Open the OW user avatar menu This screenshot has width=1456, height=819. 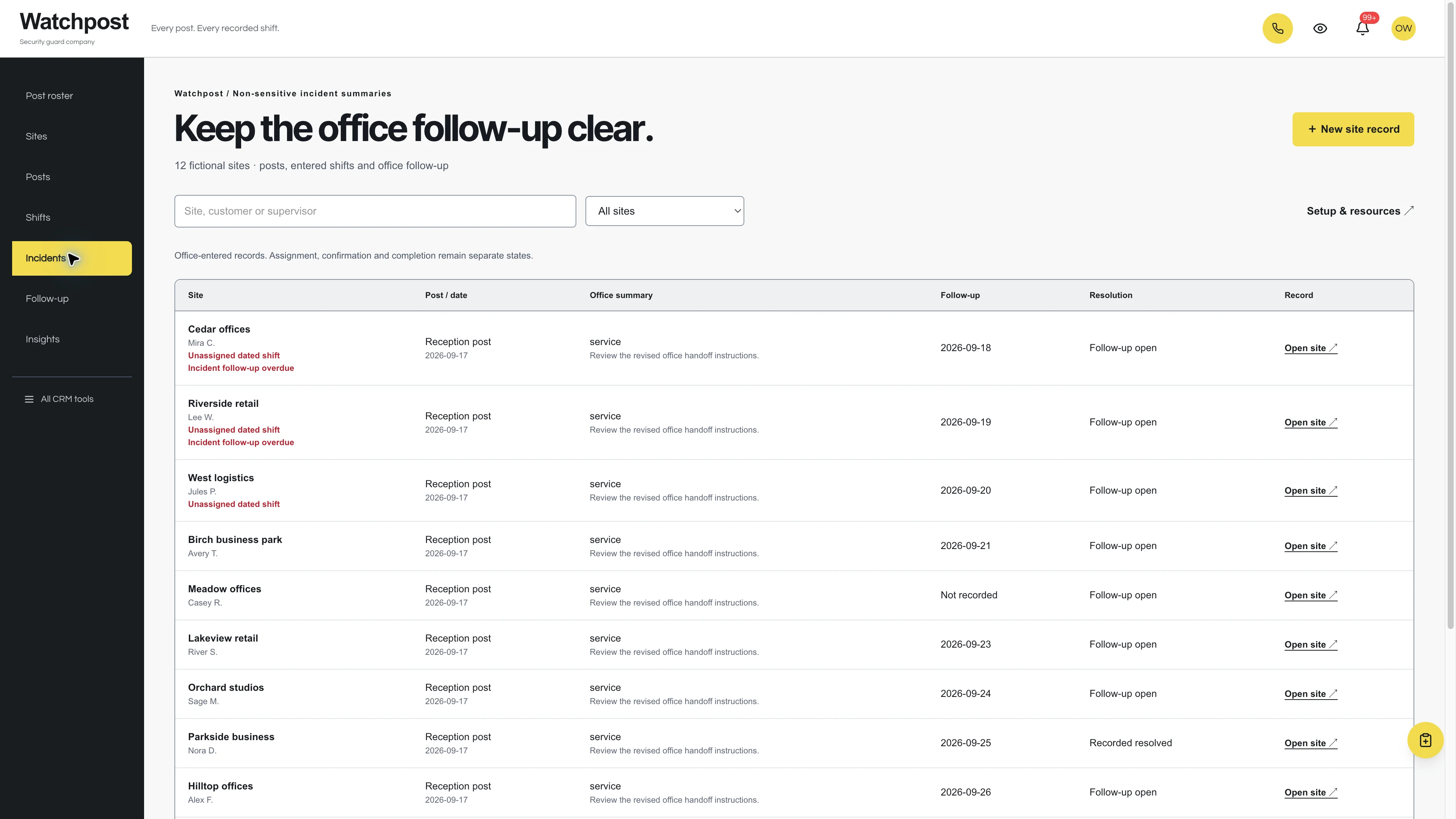click(1403, 28)
